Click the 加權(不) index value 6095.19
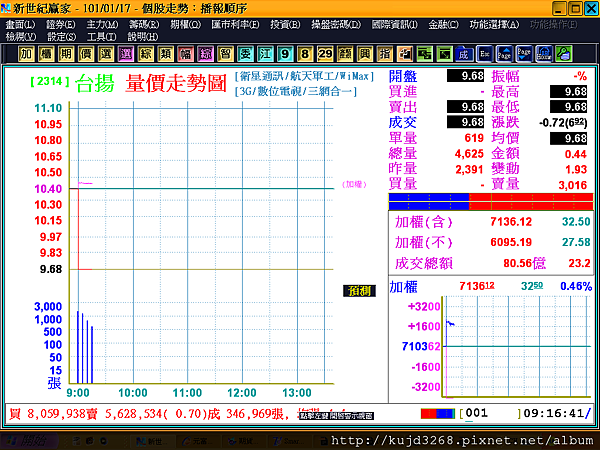 [x=511, y=242]
